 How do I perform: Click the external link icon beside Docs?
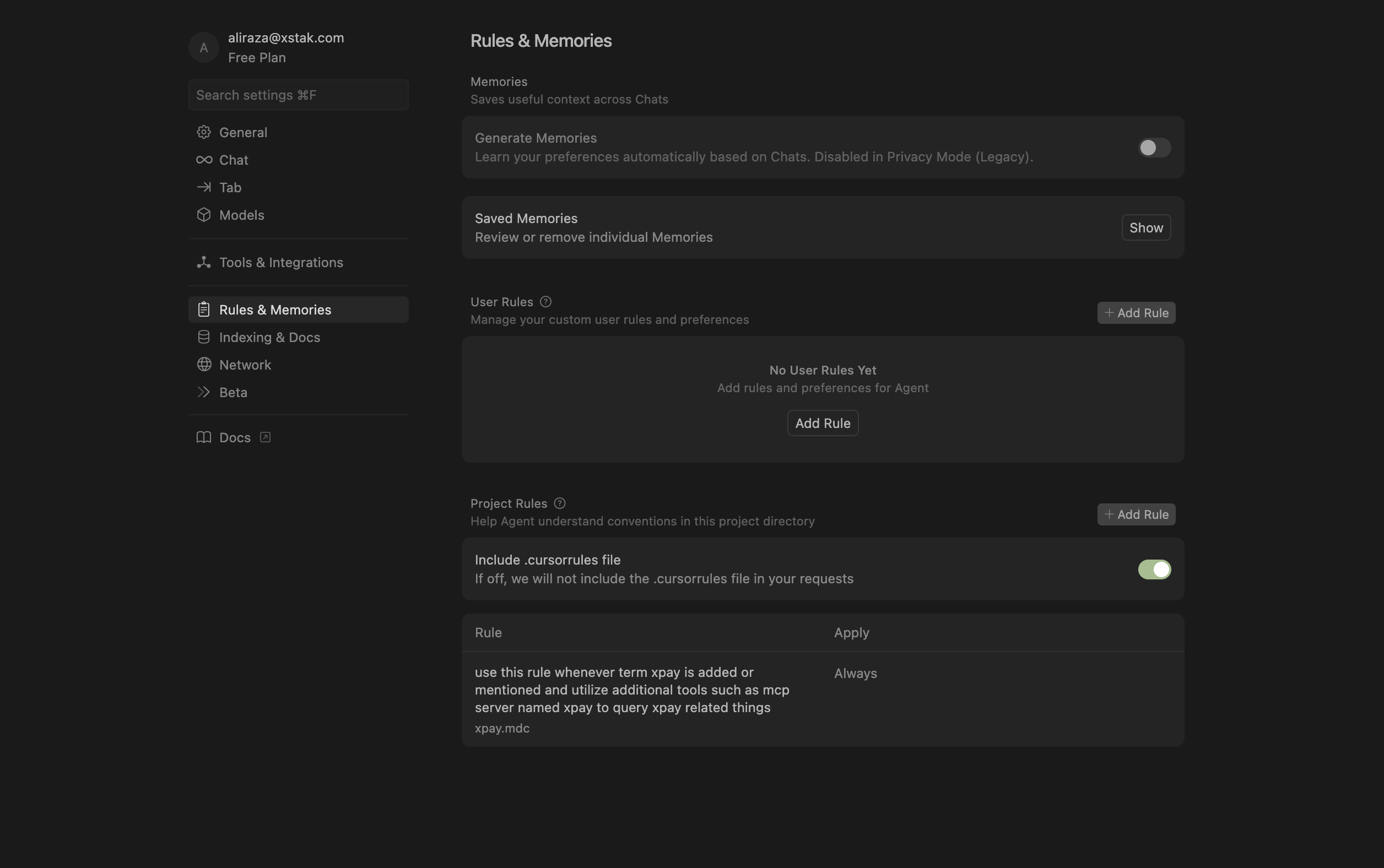point(265,437)
